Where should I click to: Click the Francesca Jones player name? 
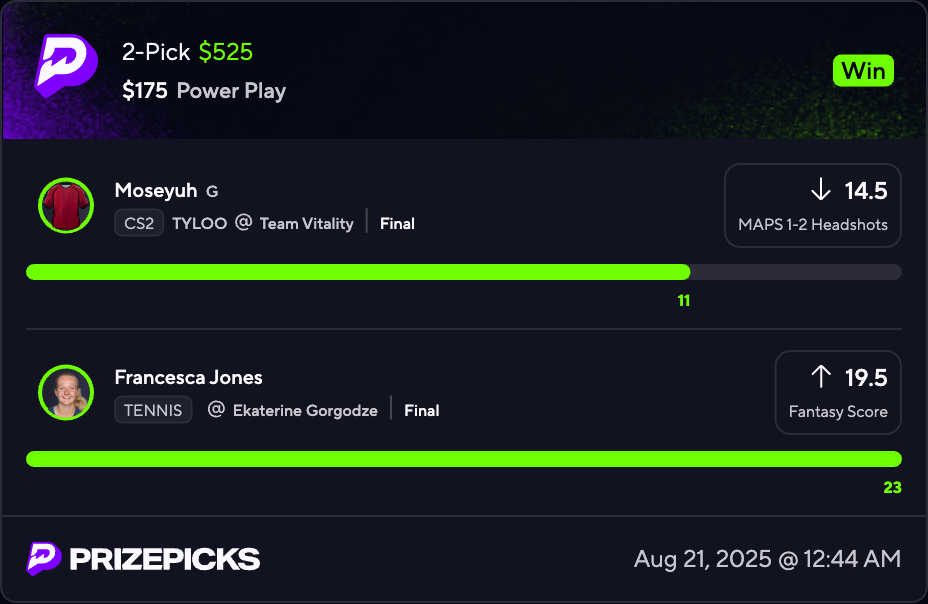tap(188, 377)
